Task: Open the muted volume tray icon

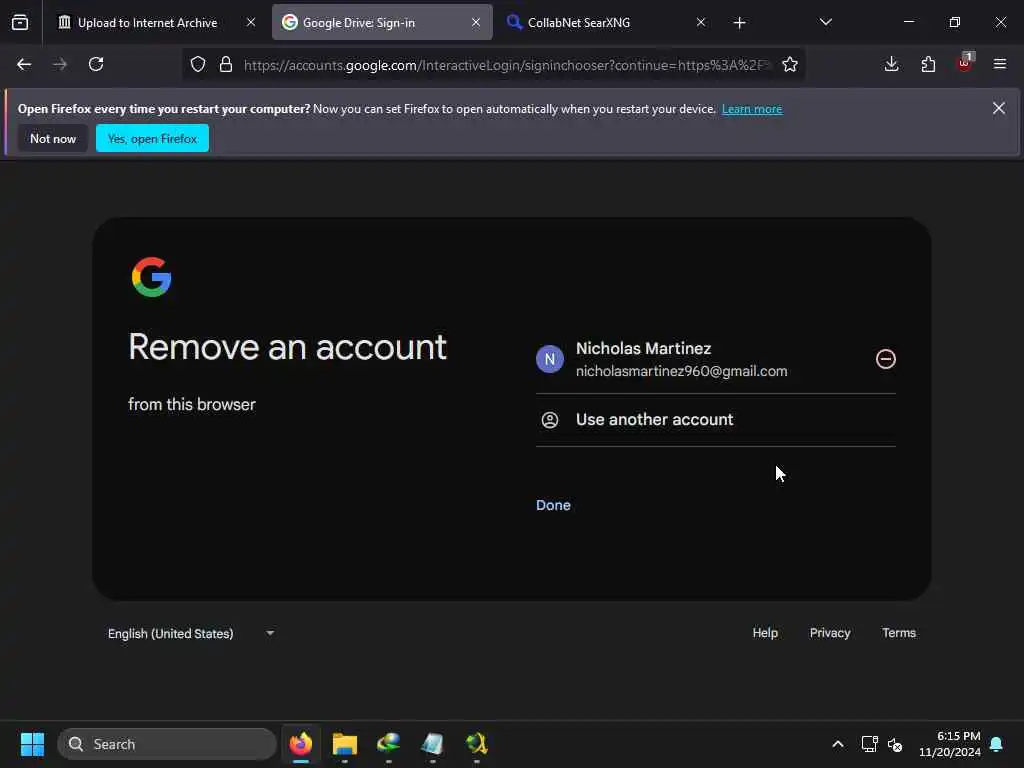Action: pos(895,744)
